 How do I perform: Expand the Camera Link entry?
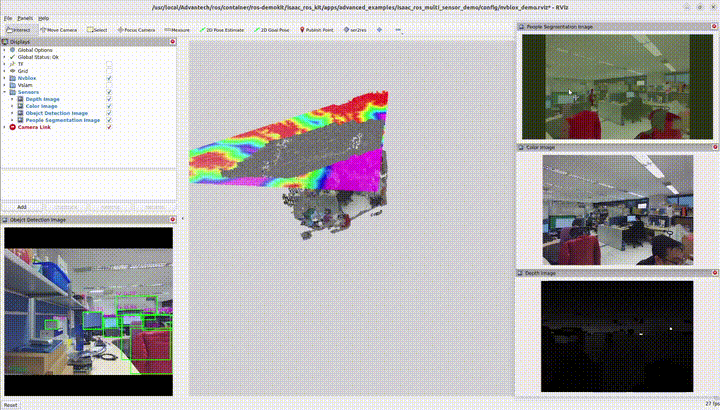pyautogui.click(x=5, y=127)
